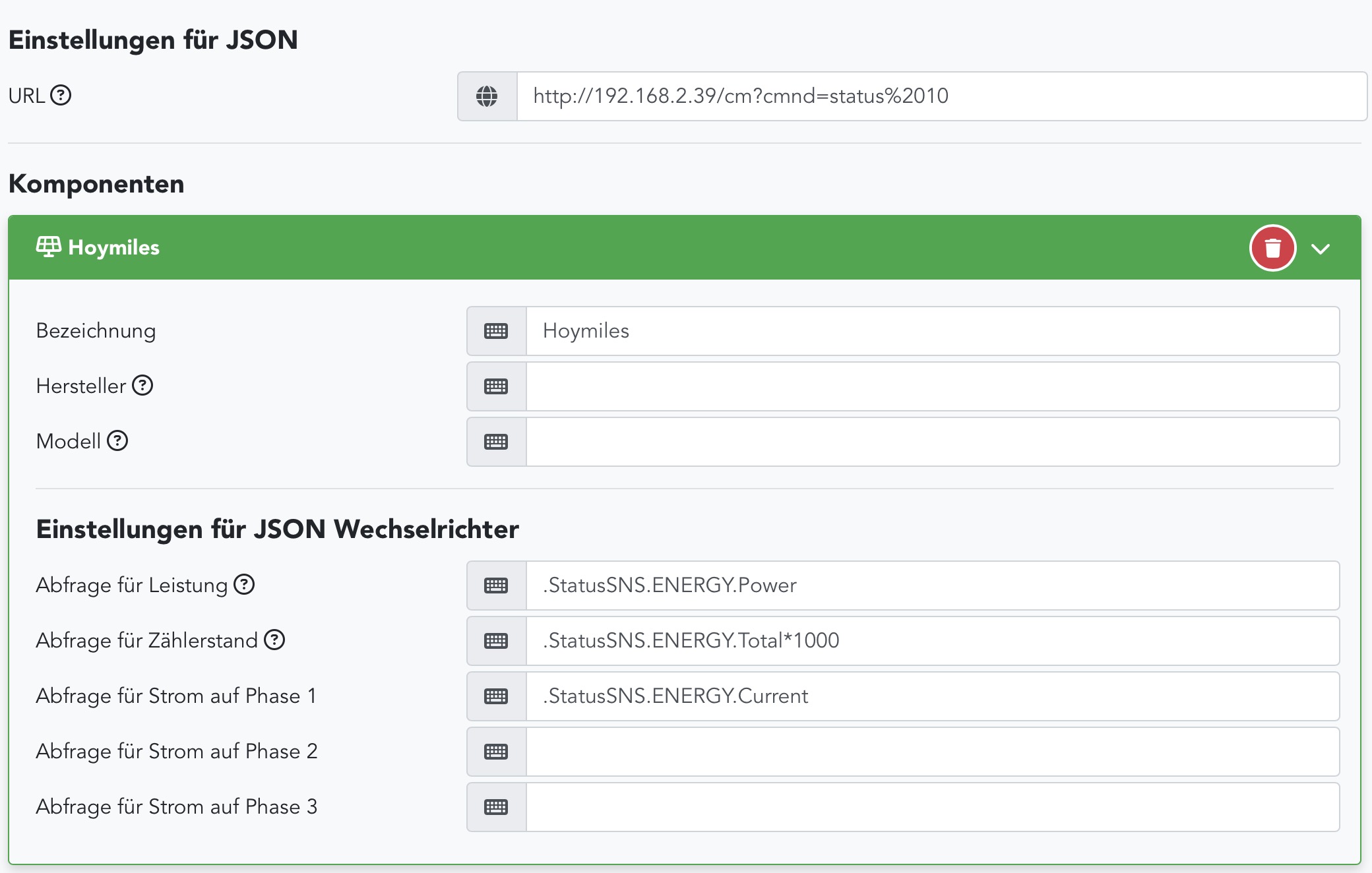
Task: Click the solar panel icon beside Hoymiles
Action: pyautogui.click(x=49, y=247)
